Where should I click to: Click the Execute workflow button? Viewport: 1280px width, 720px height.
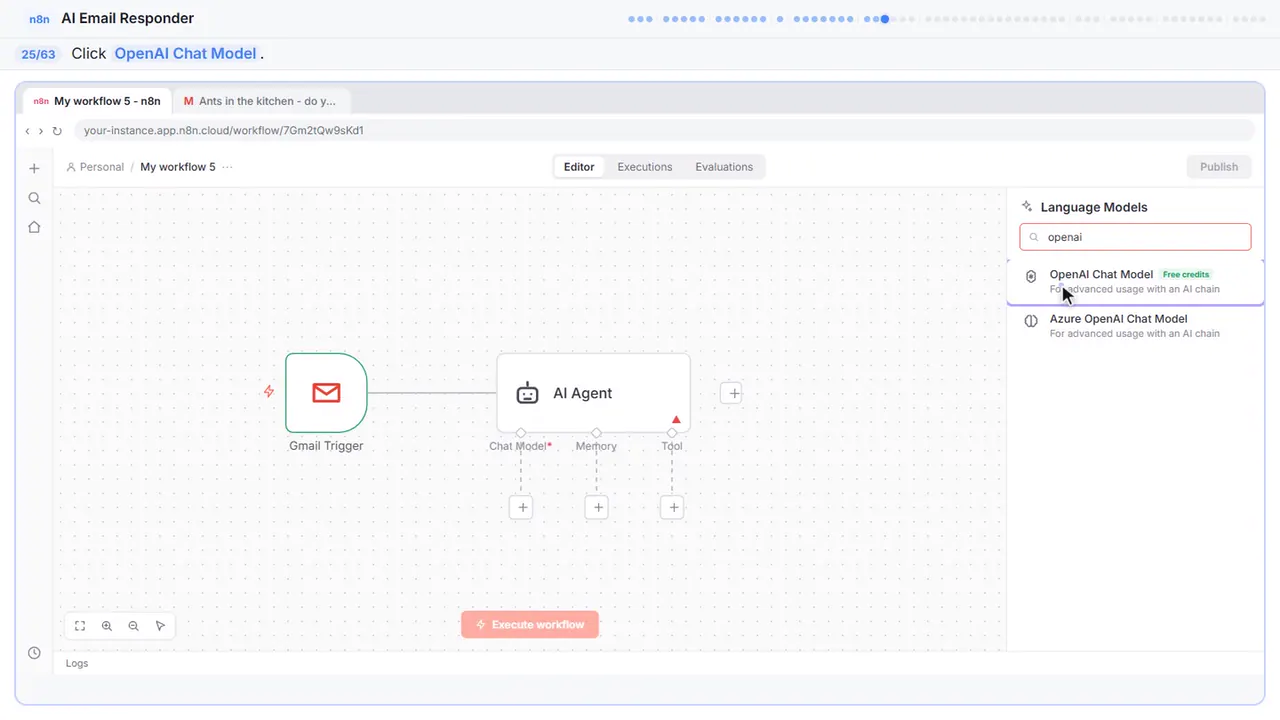[x=530, y=625]
